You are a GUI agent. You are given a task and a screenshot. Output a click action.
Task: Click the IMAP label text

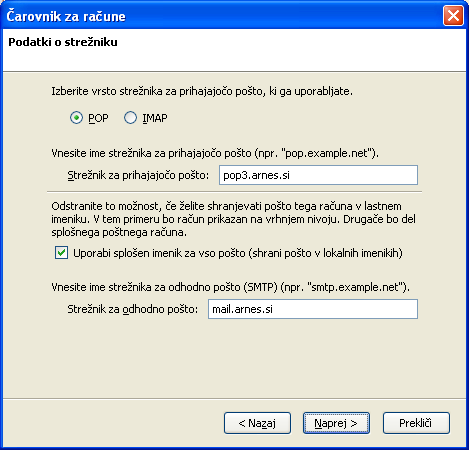tap(155, 118)
